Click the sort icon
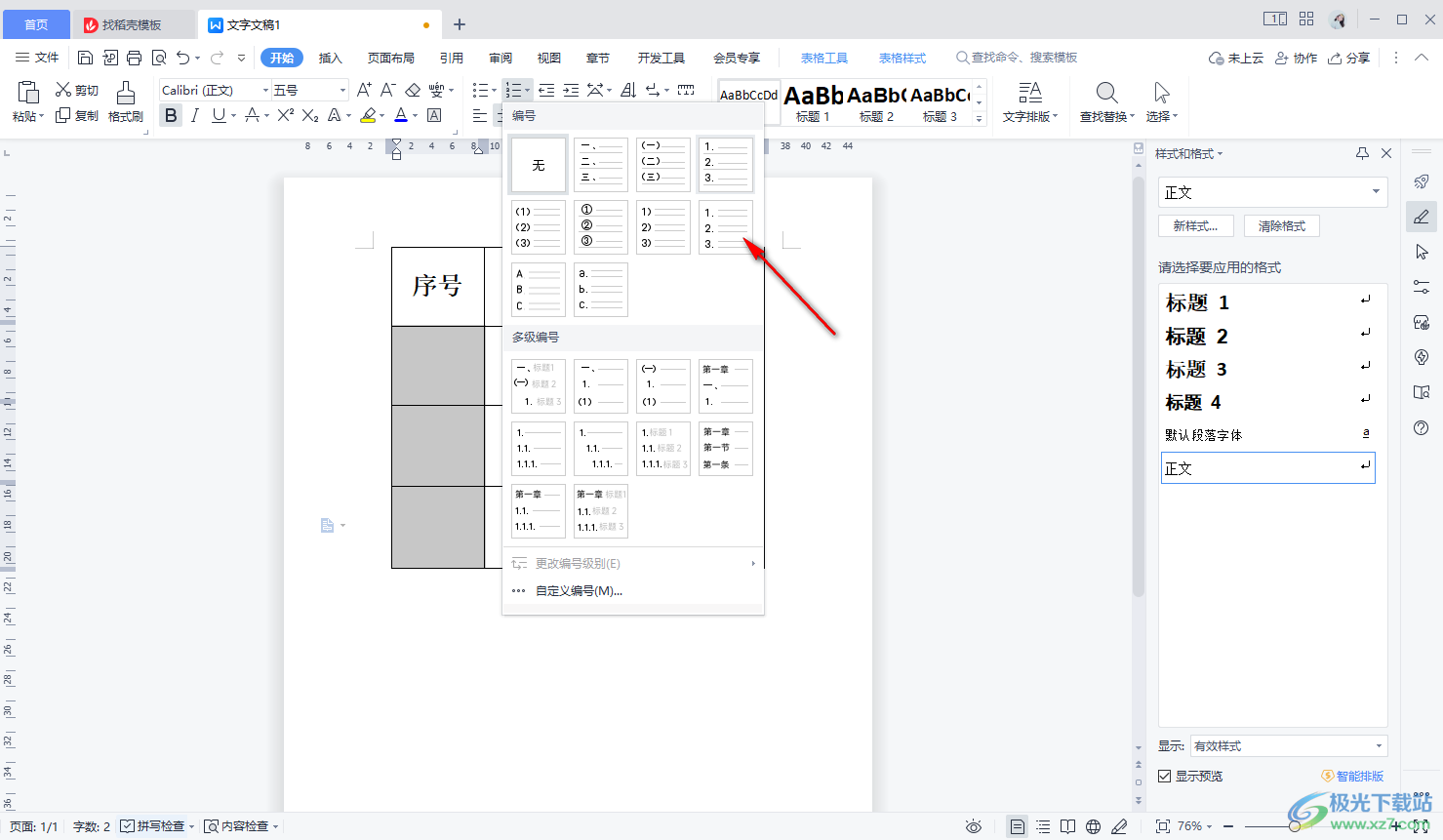The image size is (1443, 840). click(x=629, y=90)
